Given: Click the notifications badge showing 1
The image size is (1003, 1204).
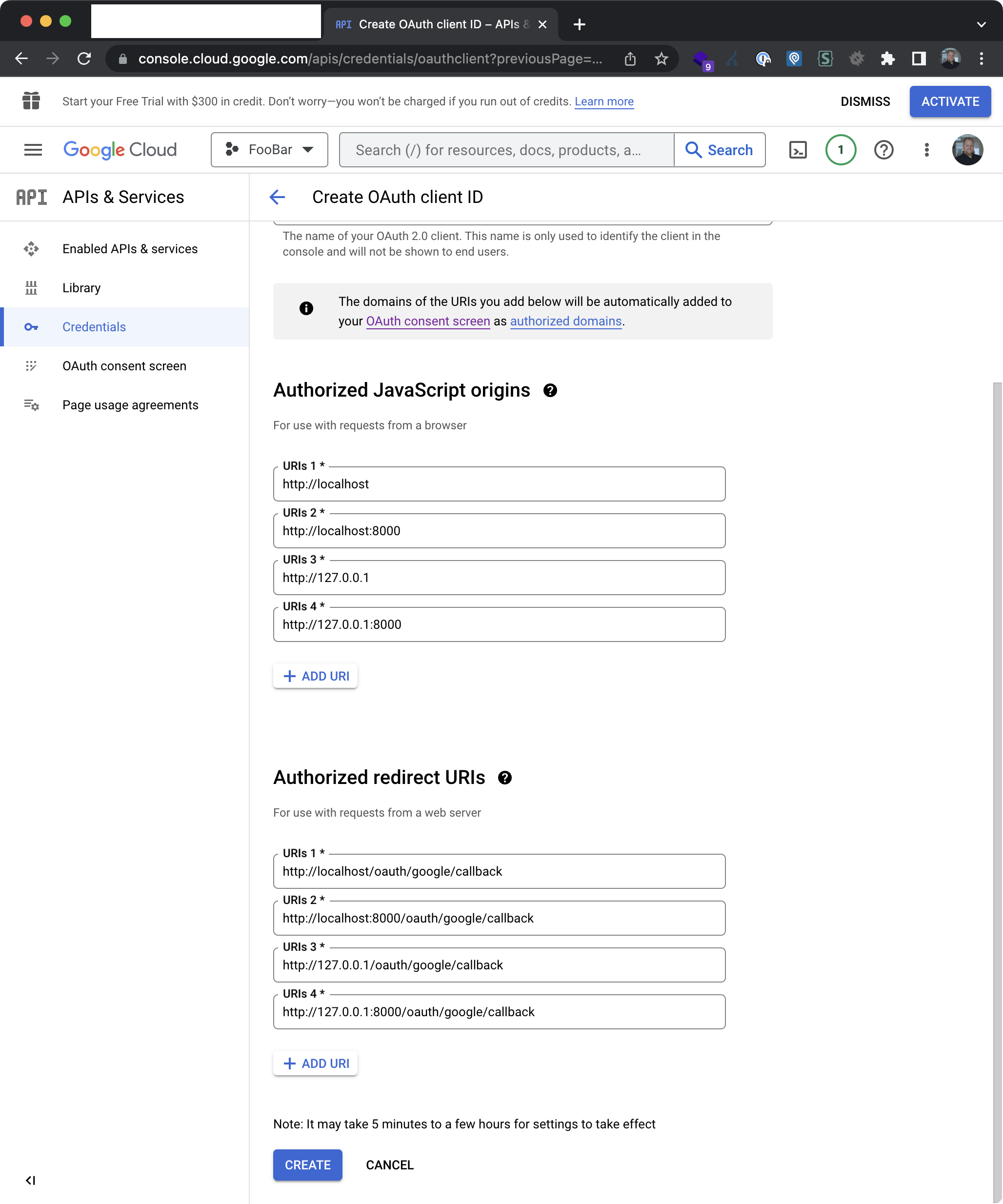Looking at the screenshot, I should click(x=840, y=150).
